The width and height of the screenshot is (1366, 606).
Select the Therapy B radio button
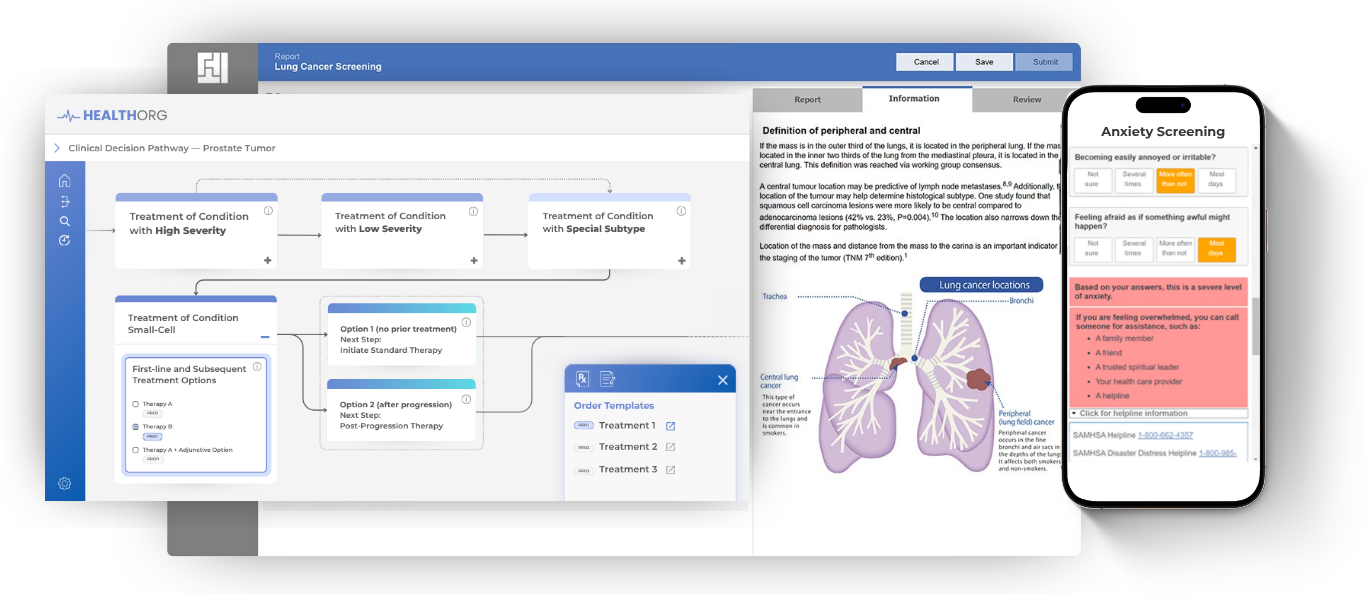136,427
